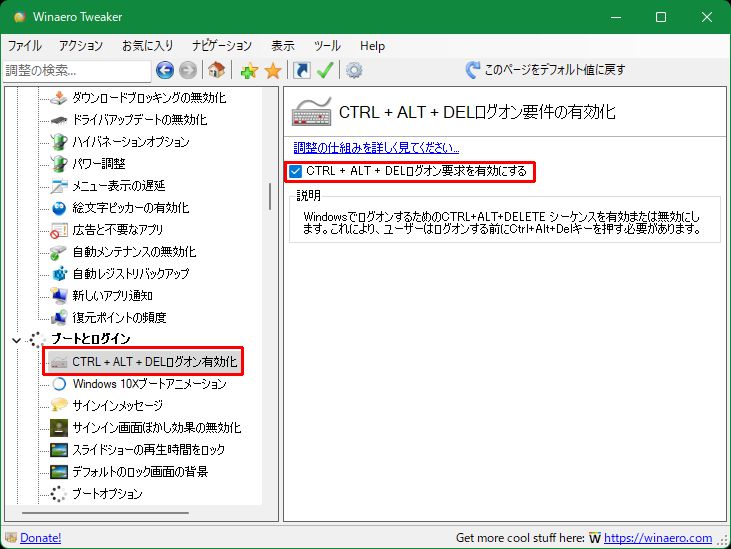
Task: Click the green checkmark toolbar icon
Action: pyautogui.click(x=324, y=70)
